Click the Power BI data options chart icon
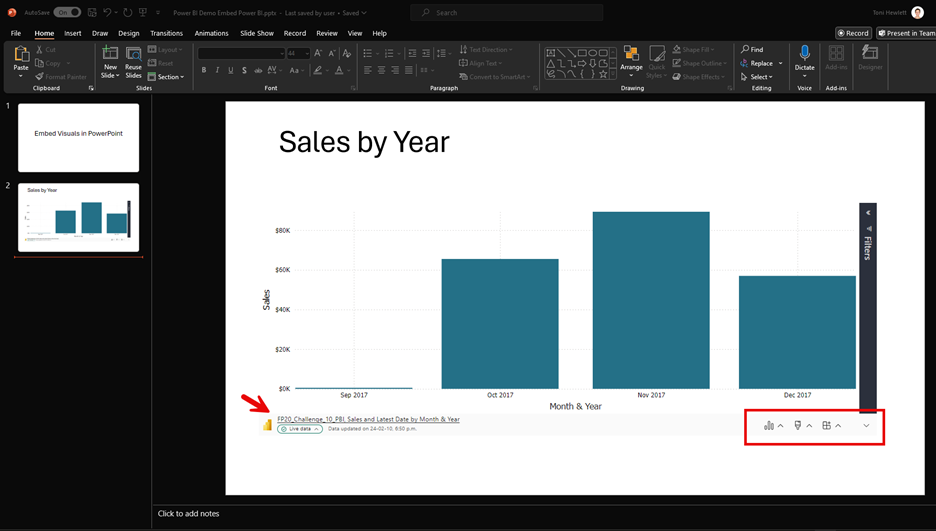Screen dimensions: 936x531 [769, 426]
